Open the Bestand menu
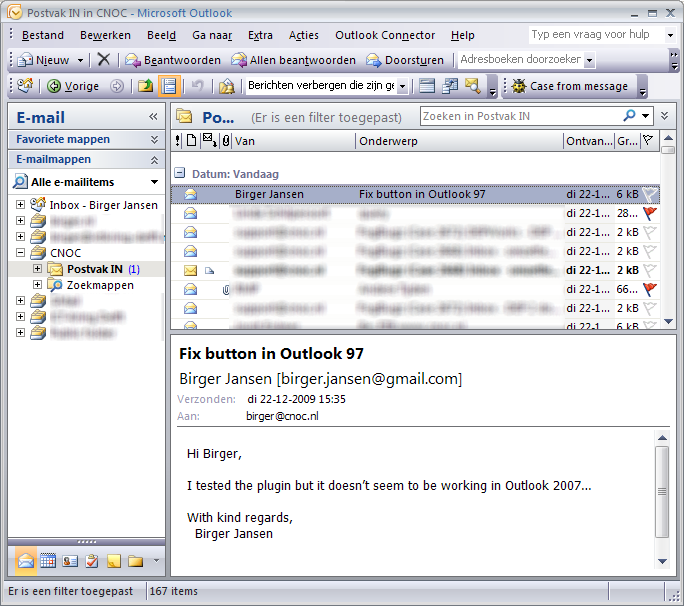 (43, 35)
